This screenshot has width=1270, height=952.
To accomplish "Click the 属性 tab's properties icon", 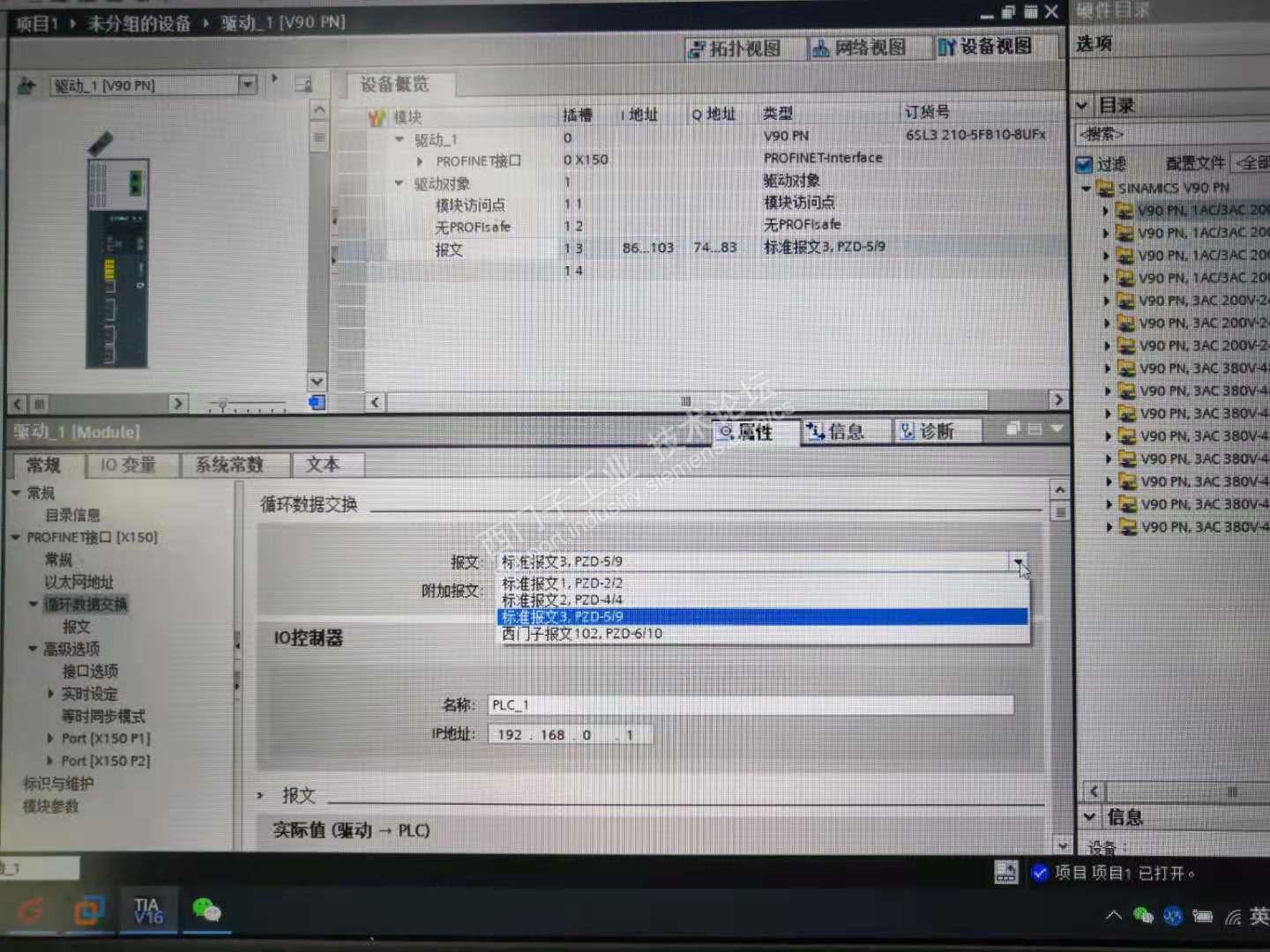I will [x=727, y=431].
